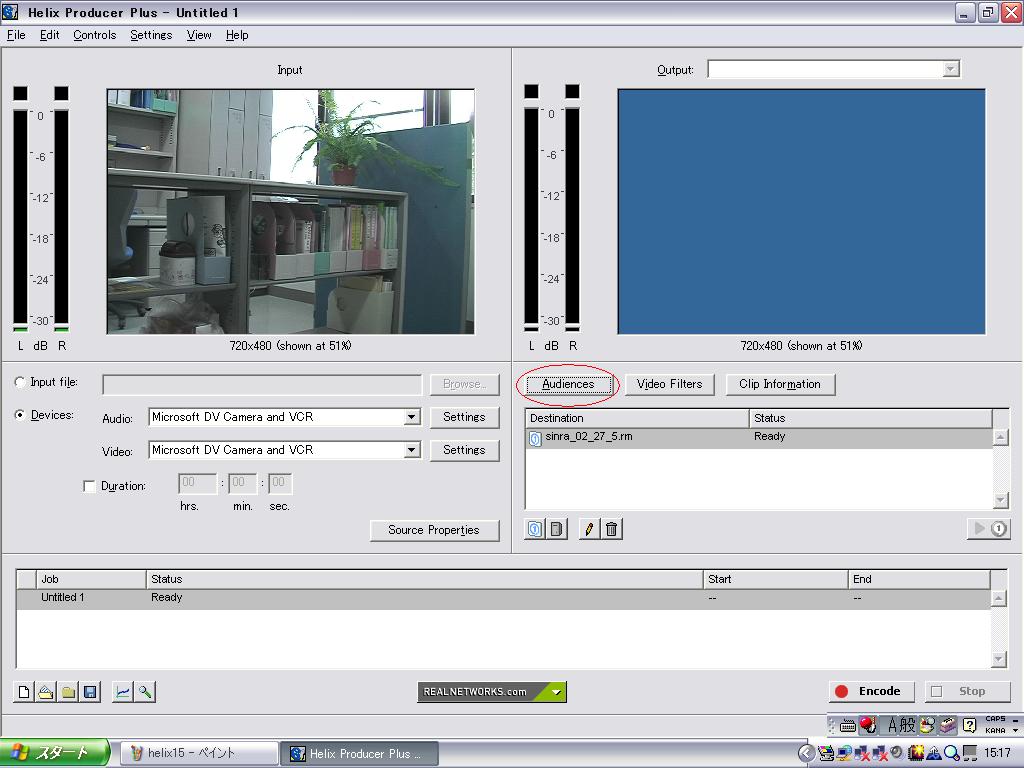Select the sinra_02_27_5.rm destination row

click(x=759, y=438)
